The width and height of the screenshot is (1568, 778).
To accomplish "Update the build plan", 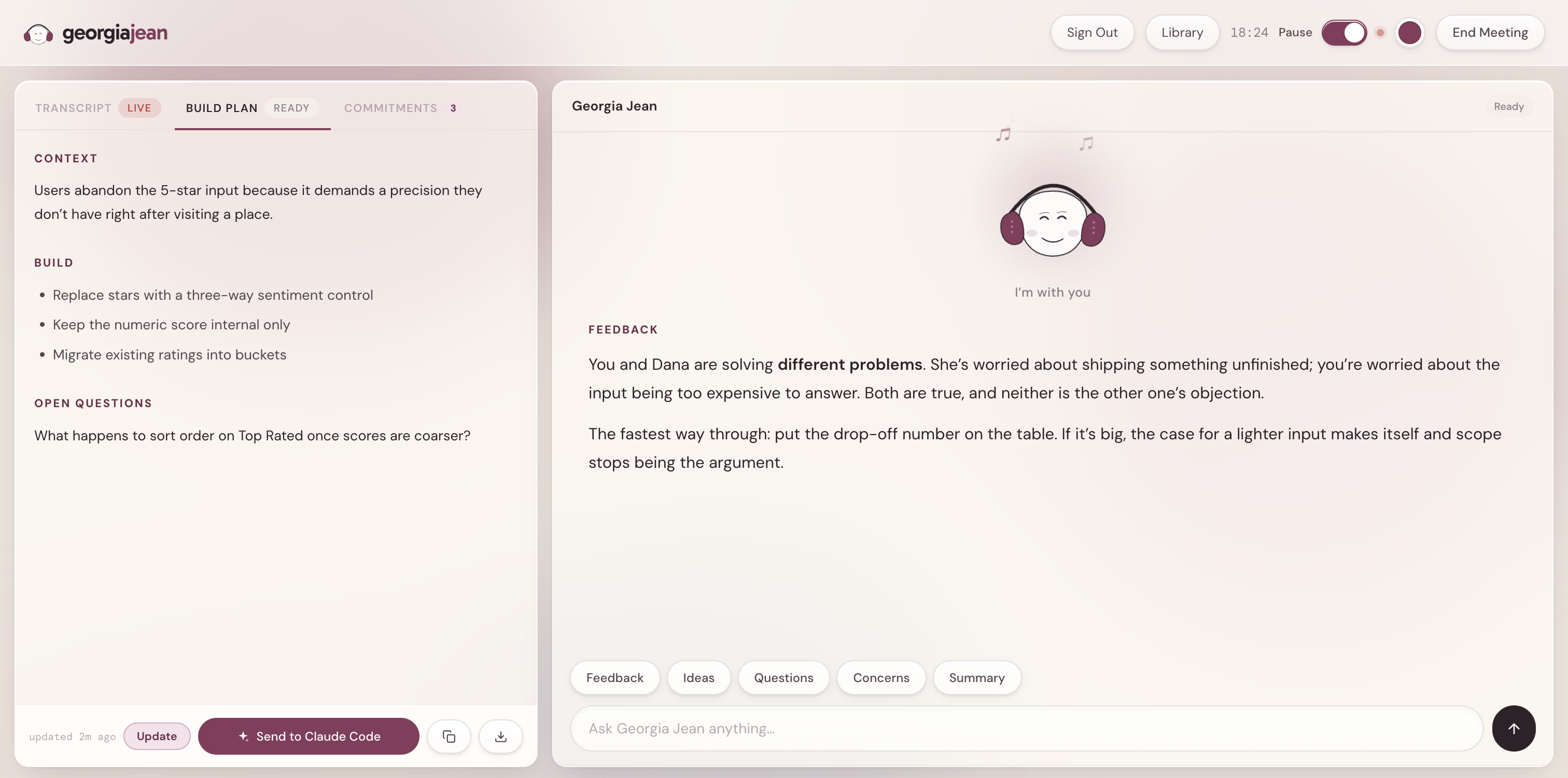I will [x=157, y=737].
